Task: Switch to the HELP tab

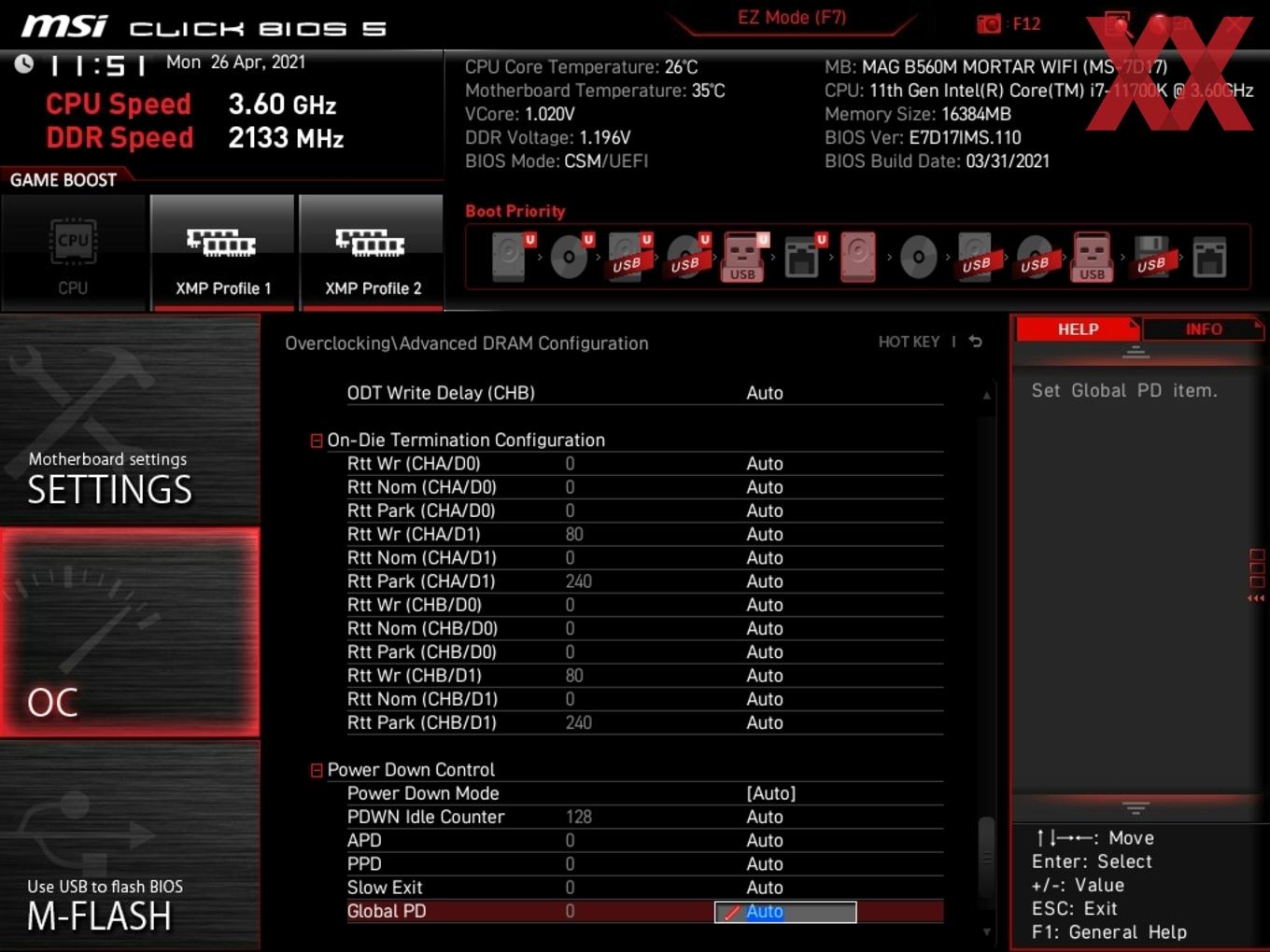Action: [1078, 329]
